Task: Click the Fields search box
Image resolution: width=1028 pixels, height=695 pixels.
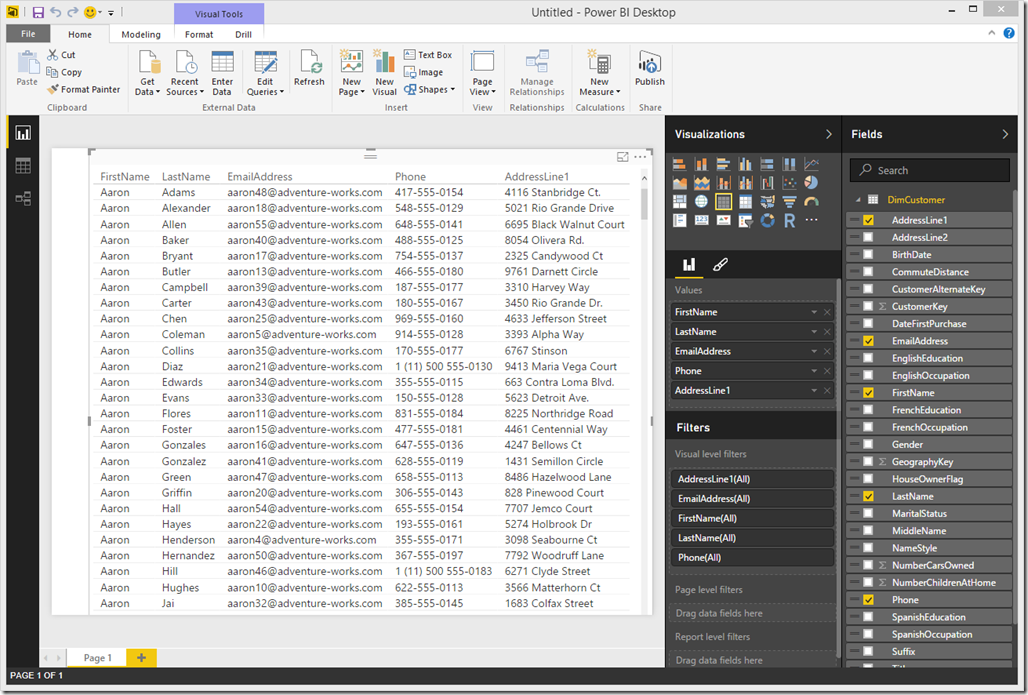Action: [930, 170]
